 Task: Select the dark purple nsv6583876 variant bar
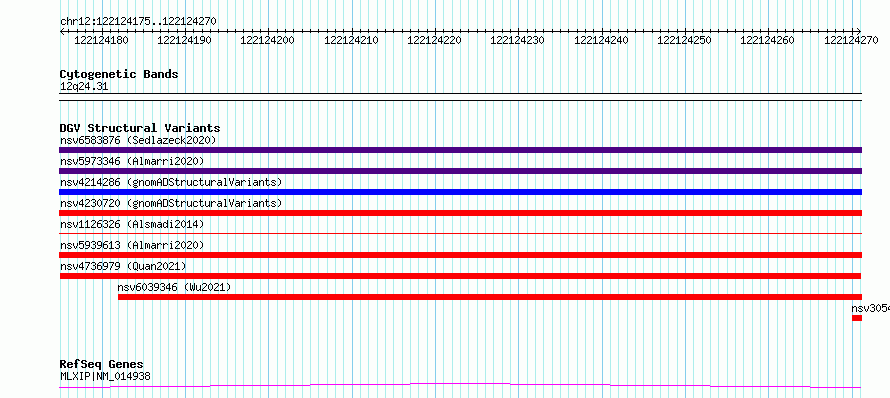[460, 150]
